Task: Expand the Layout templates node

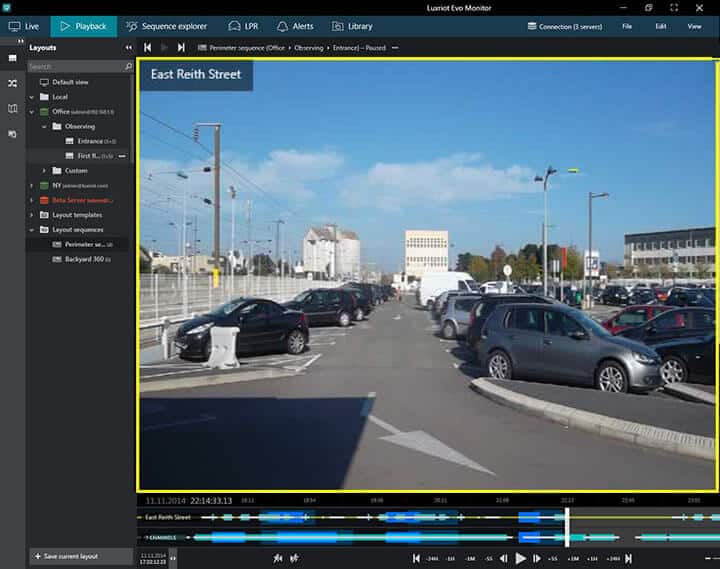Action: tap(32, 215)
